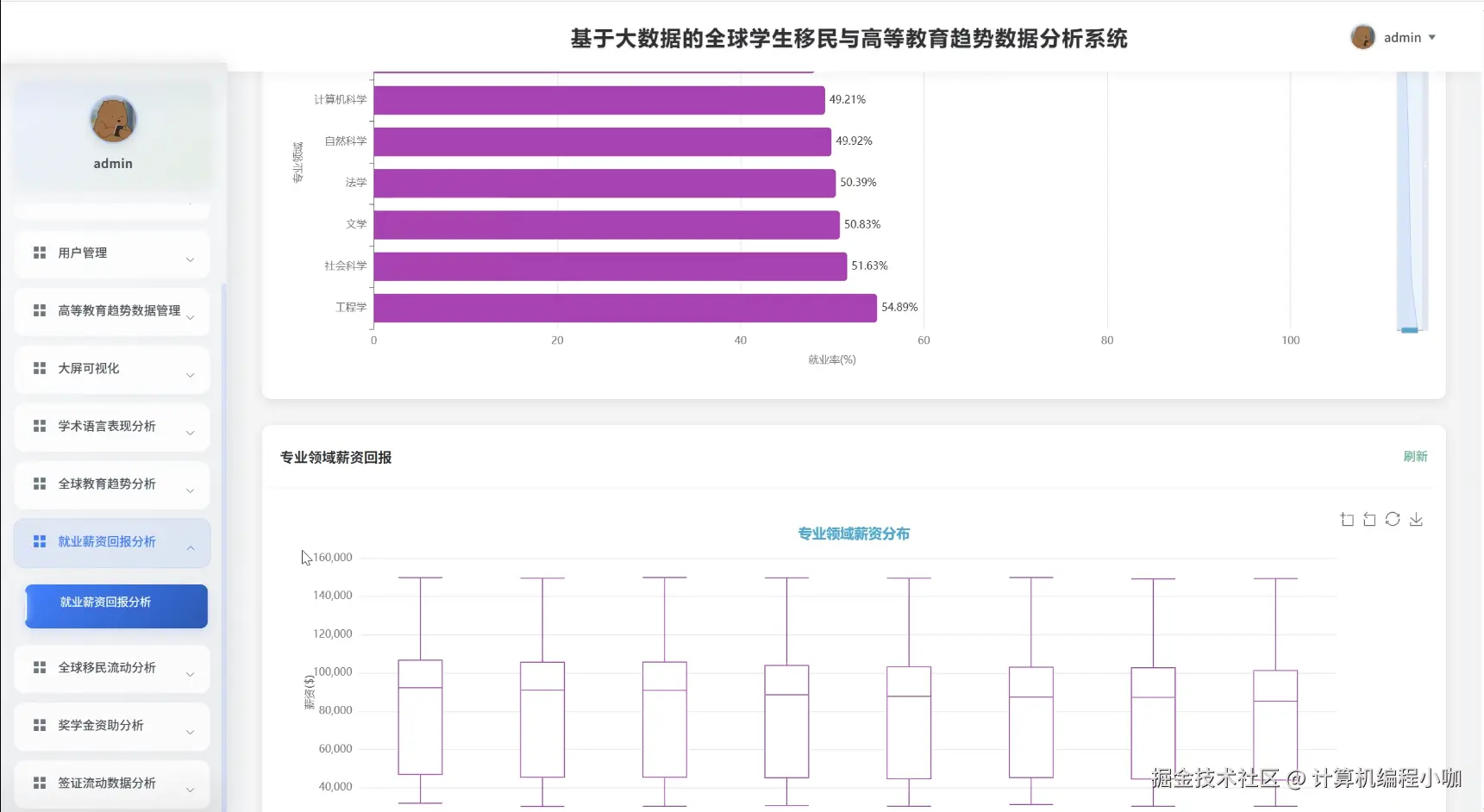Click the 自然科学 bar labeled 49.92%

(x=603, y=142)
